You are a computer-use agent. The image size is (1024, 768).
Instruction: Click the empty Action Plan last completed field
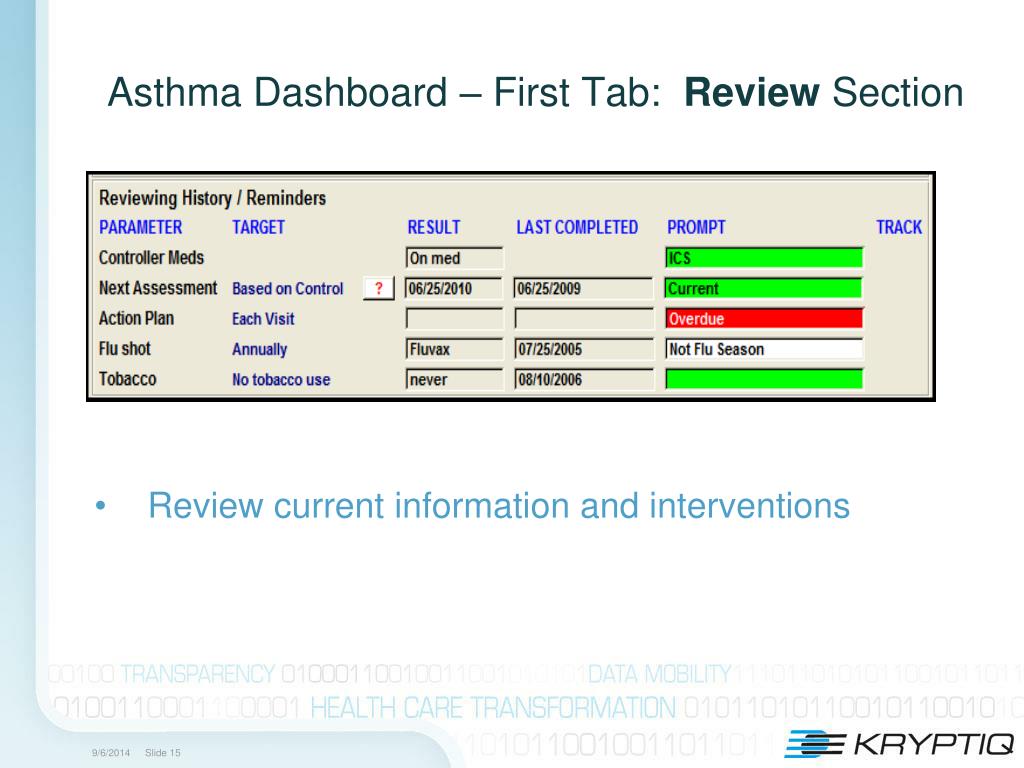click(x=584, y=319)
